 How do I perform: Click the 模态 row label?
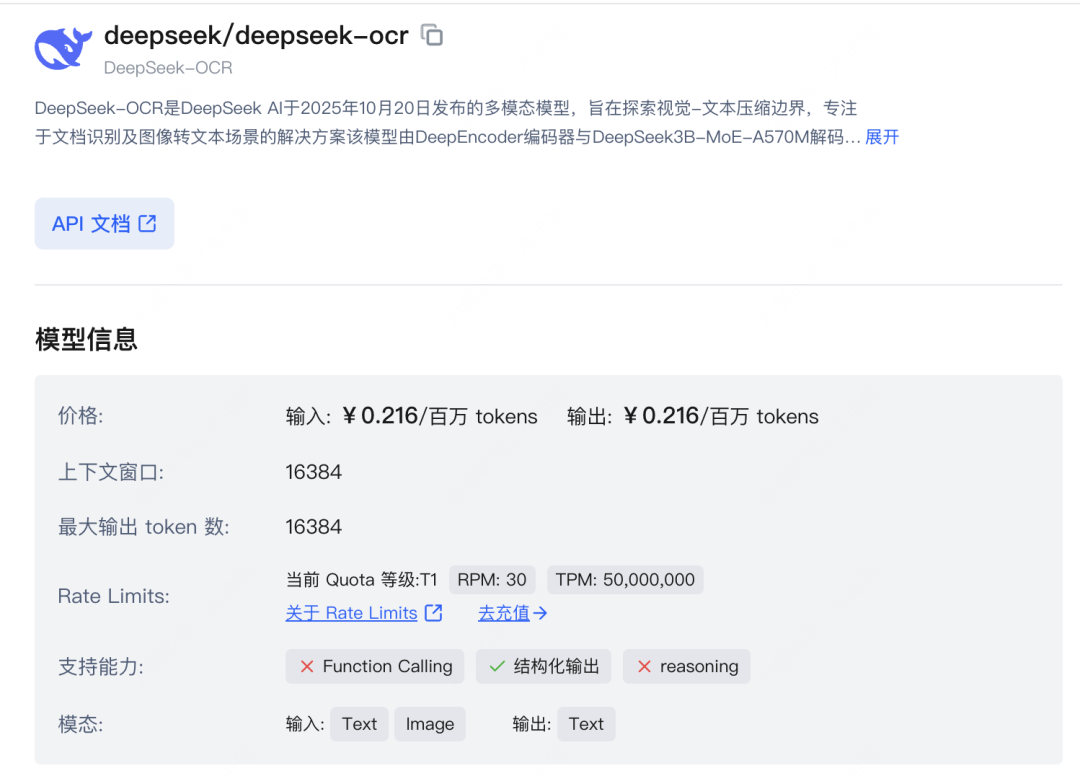[x=81, y=724]
